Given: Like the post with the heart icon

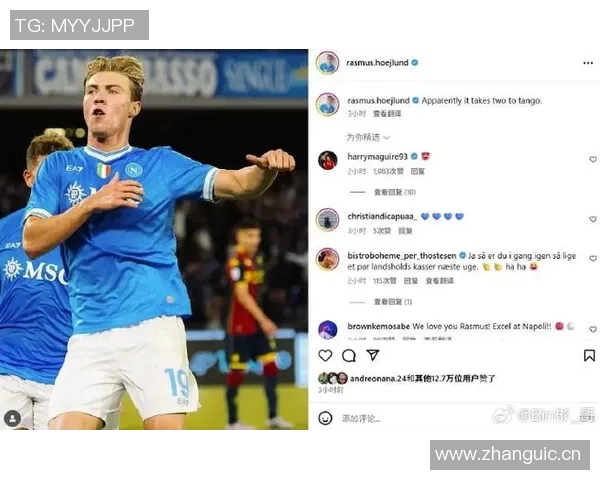Looking at the screenshot, I should [325, 356].
